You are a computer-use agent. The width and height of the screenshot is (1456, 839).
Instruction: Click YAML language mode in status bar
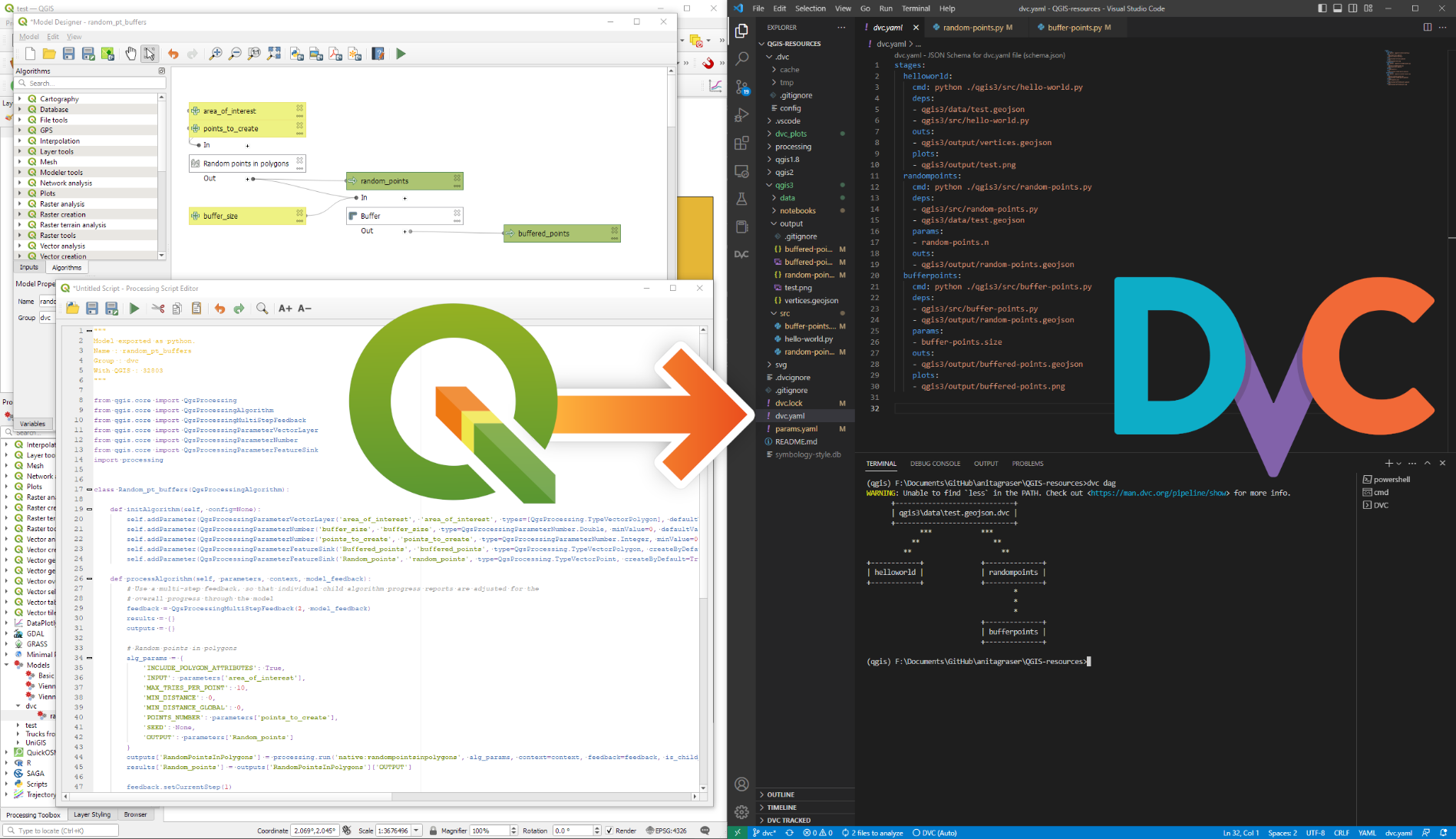[x=1367, y=833]
